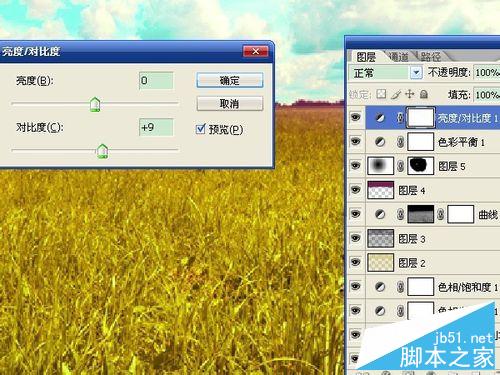Enable lock all padlock icon
Viewport: 500px width, 375px height.
424,94
